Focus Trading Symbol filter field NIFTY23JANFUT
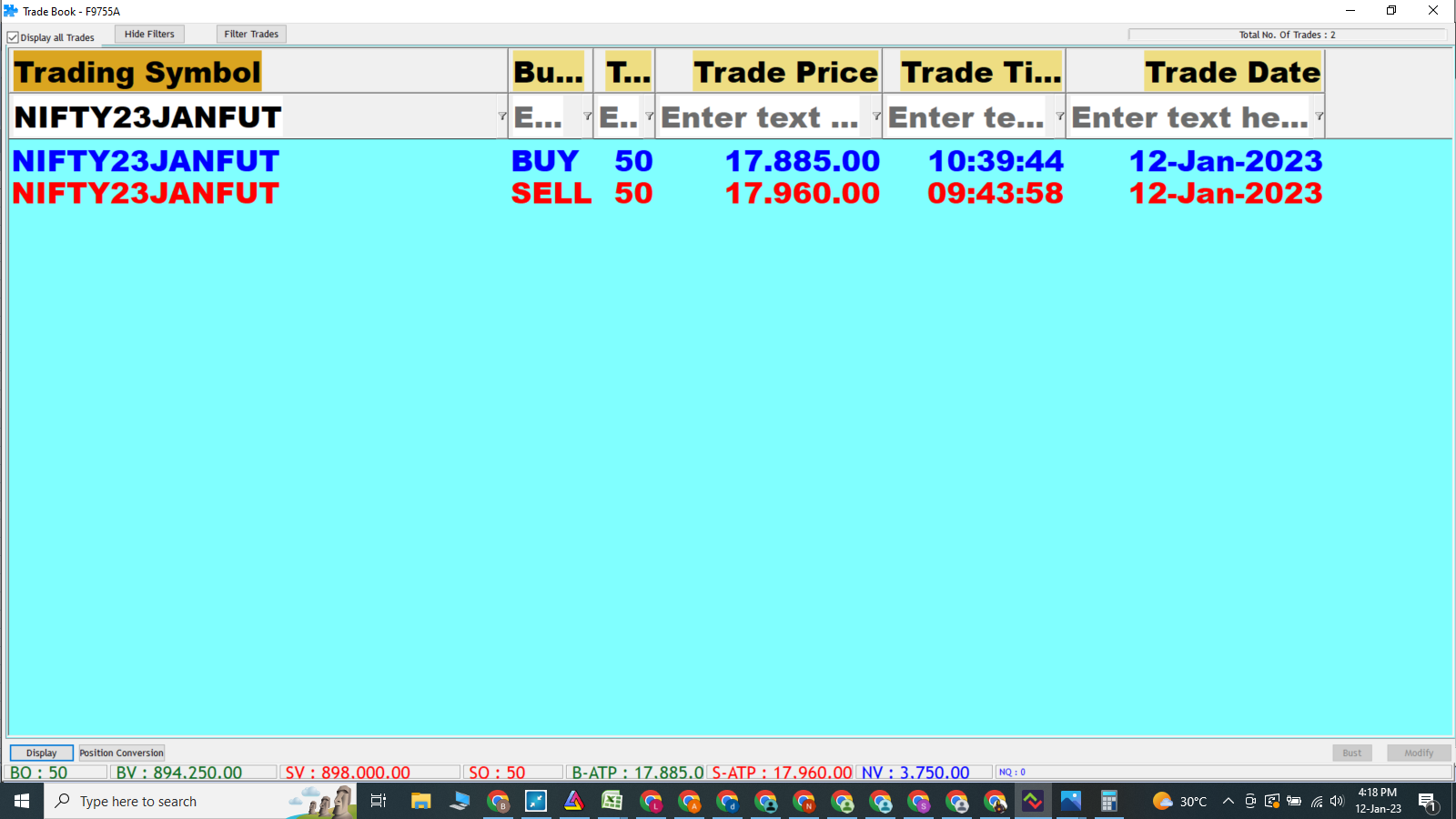 [255, 116]
